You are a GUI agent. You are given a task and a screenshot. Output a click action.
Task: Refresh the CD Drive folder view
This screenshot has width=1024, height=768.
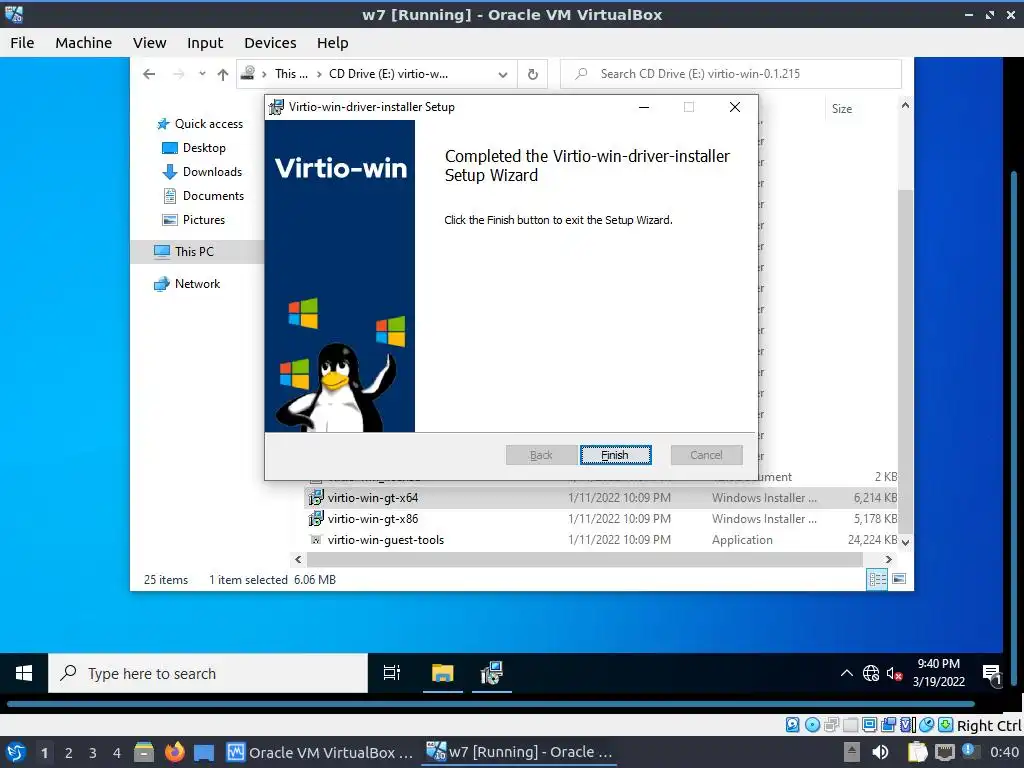pyautogui.click(x=533, y=74)
